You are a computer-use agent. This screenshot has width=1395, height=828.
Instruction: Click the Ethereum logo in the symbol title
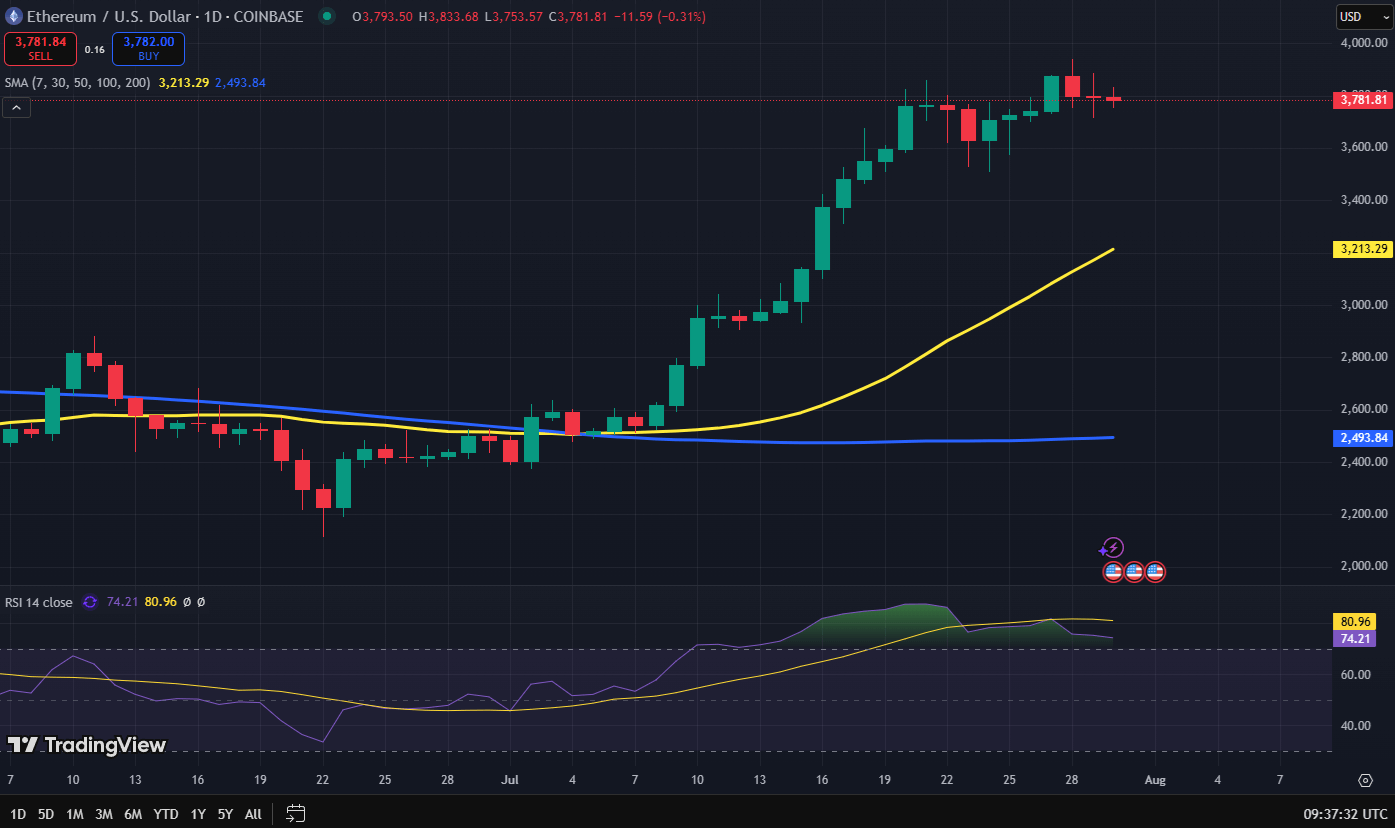coord(13,16)
